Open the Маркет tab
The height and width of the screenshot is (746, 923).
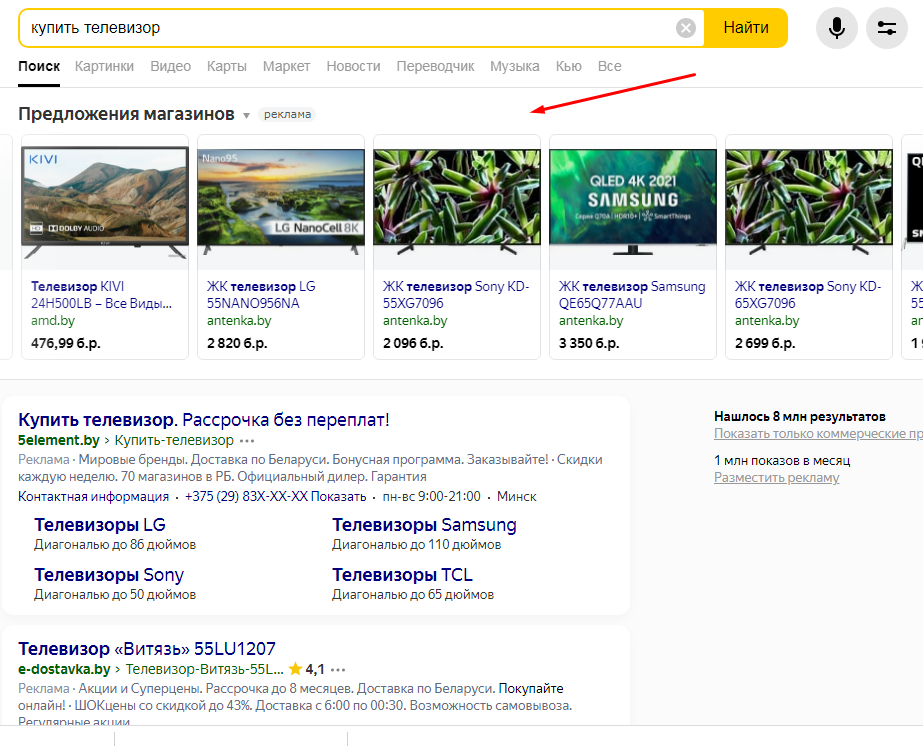[x=286, y=66]
